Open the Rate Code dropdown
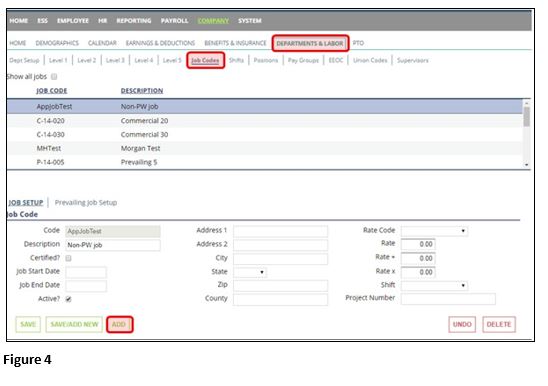The width and height of the screenshot is (548, 386). 434,231
